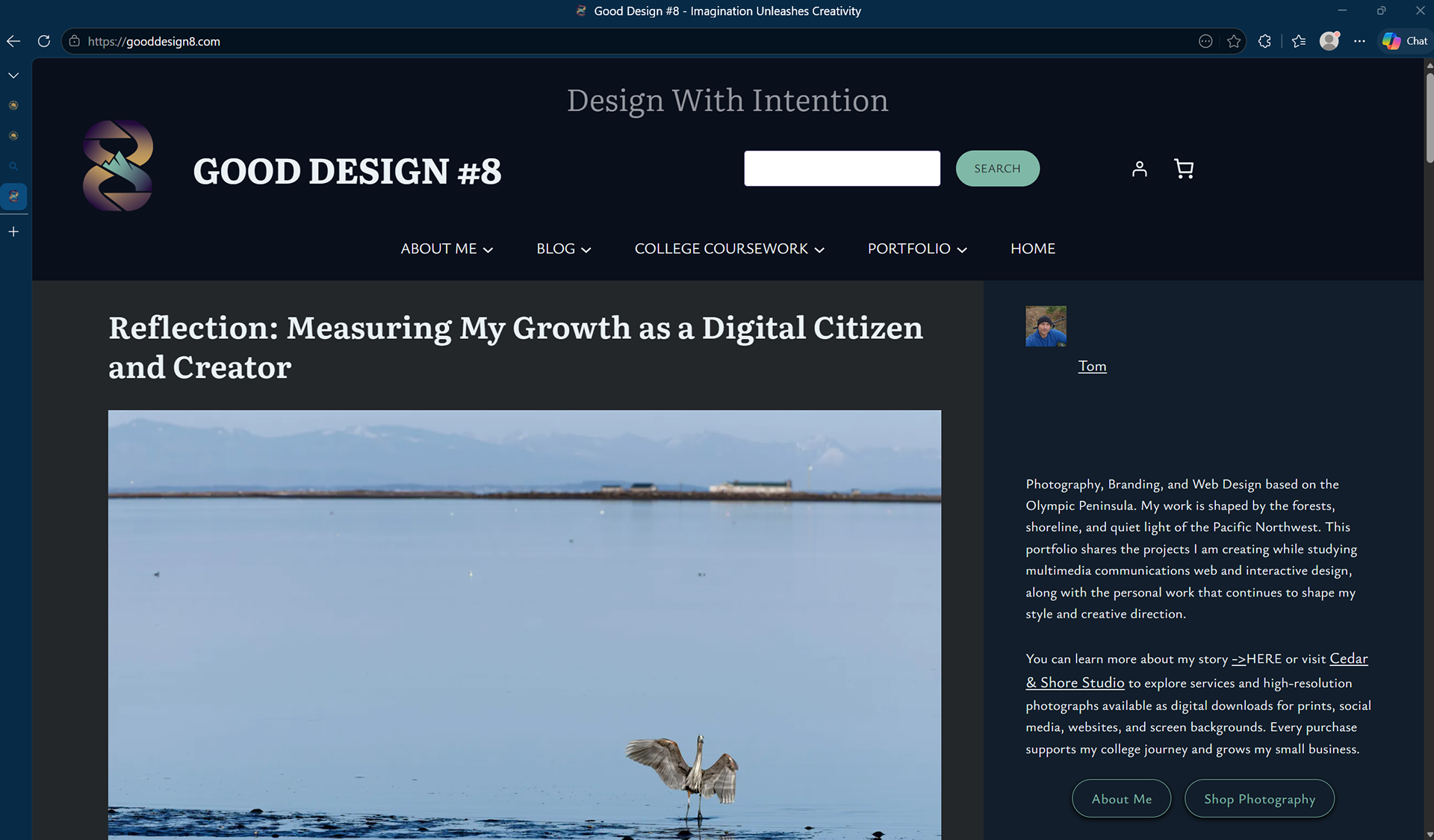Open the shopping cart
Viewport: 1434px width, 840px height.
coord(1184,169)
